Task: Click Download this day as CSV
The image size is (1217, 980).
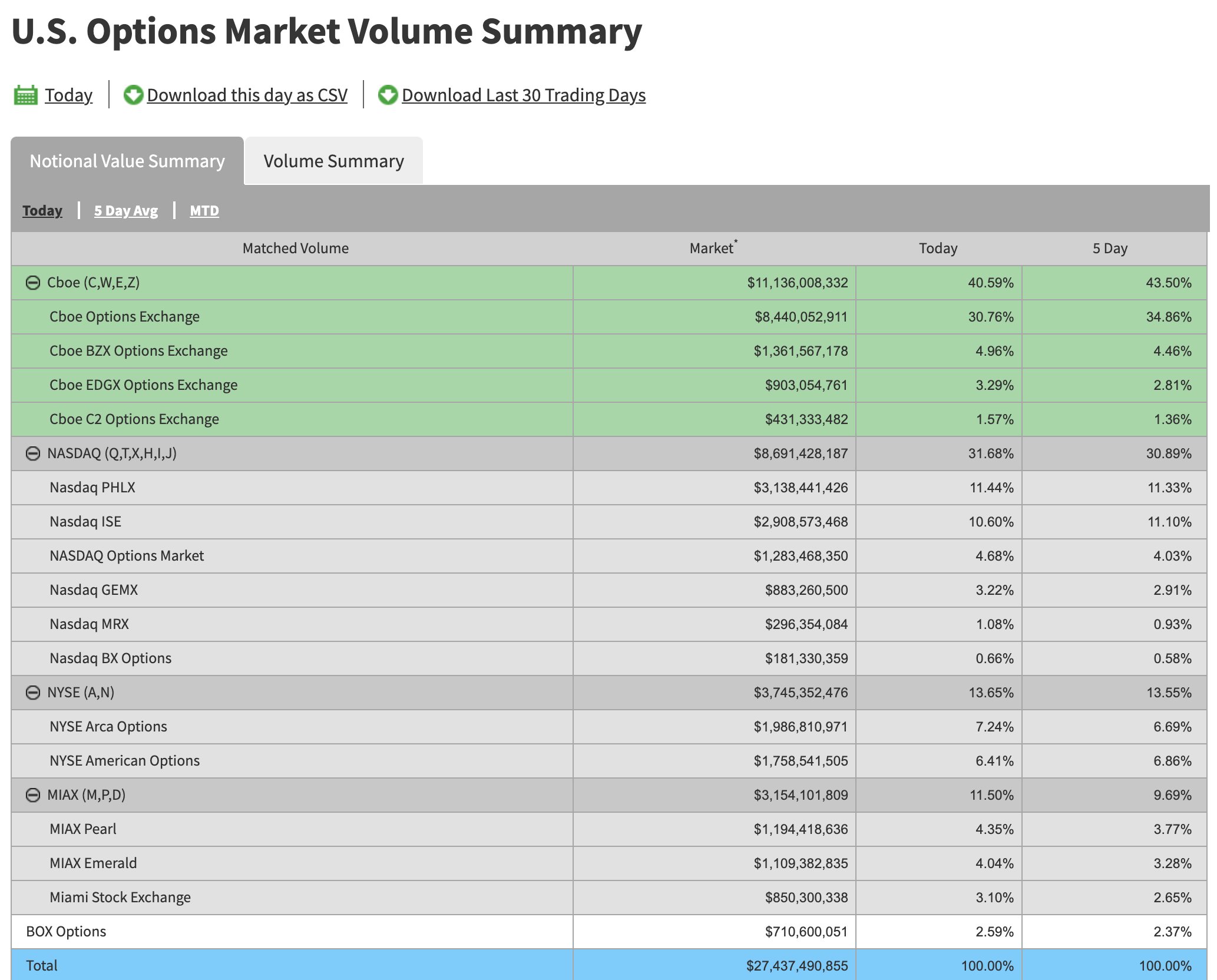Action: [x=247, y=95]
